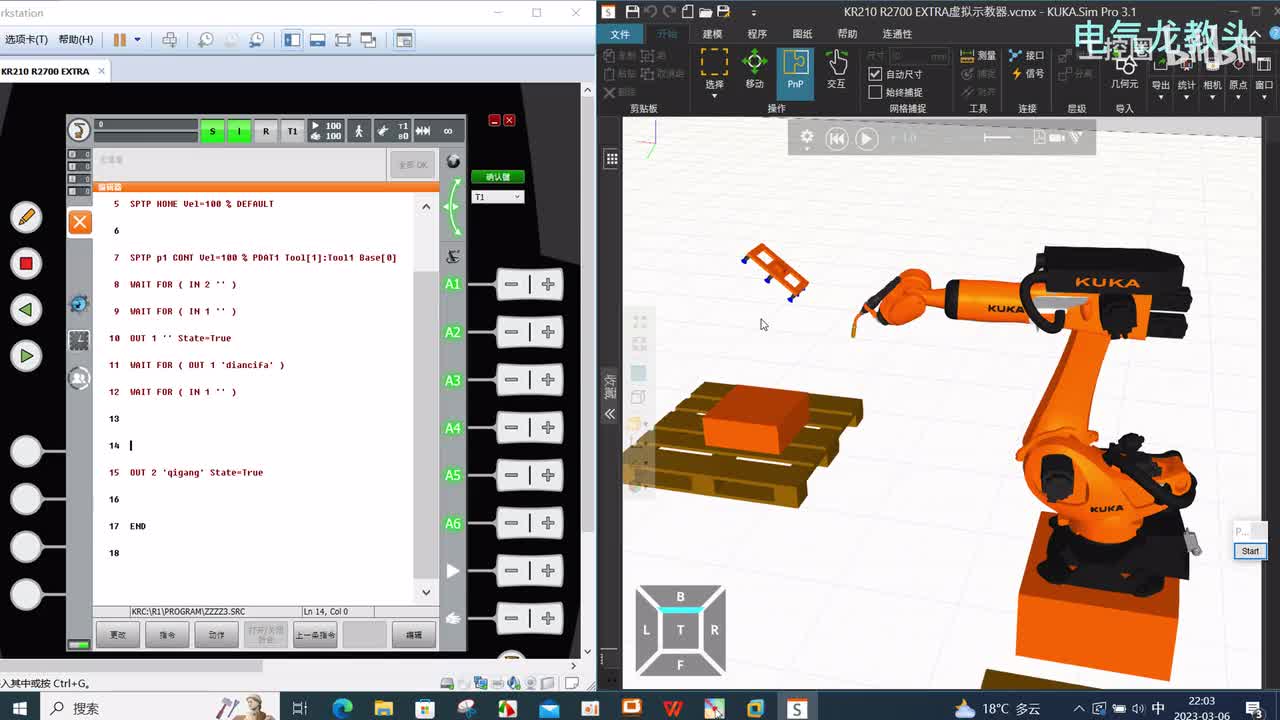Viewport: 1280px width, 720px height.
Task: Click the minus key for axis A4
Action: 511,427
